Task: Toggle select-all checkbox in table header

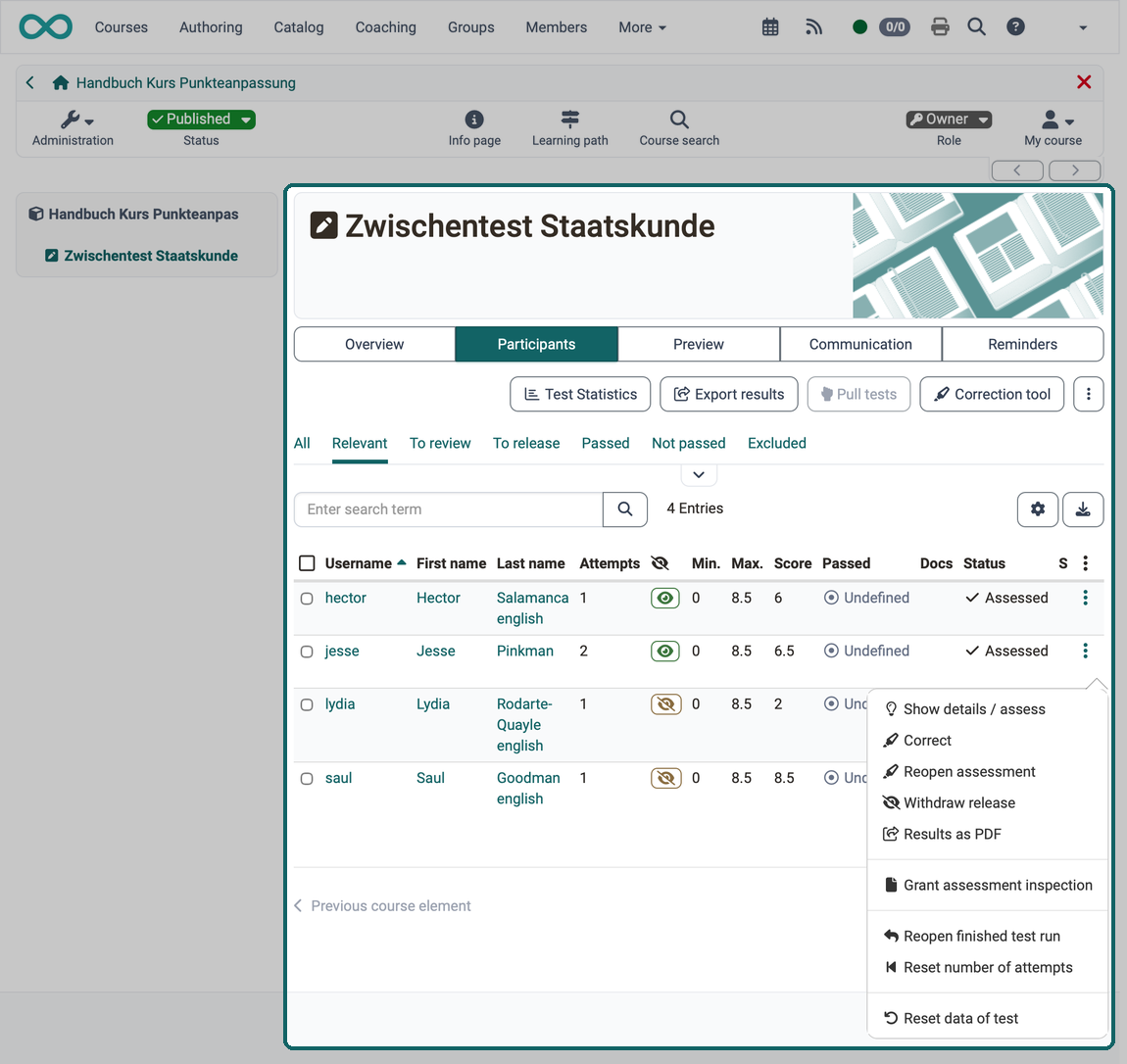Action: coord(307,563)
